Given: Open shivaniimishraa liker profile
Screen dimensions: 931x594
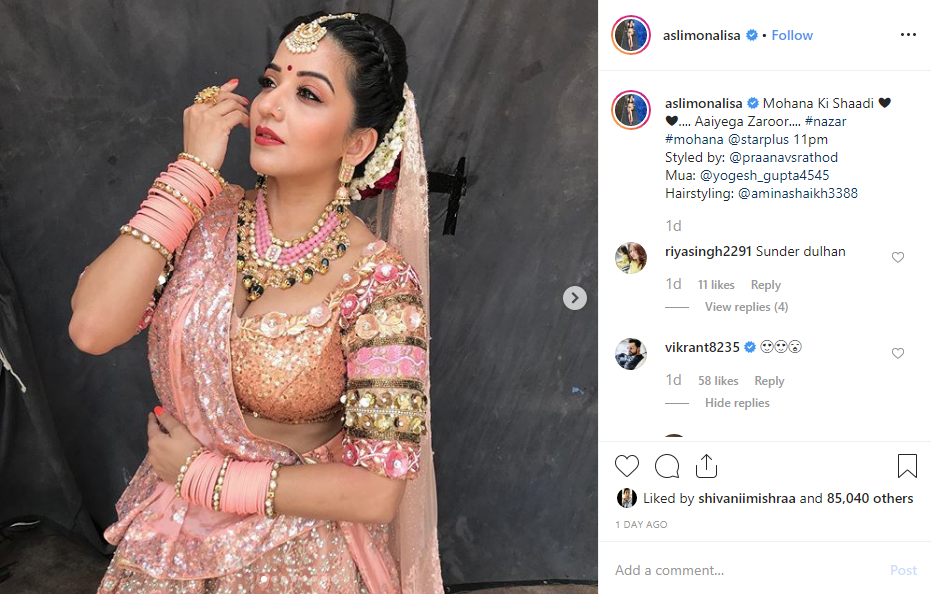Looking at the screenshot, I should (x=746, y=498).
